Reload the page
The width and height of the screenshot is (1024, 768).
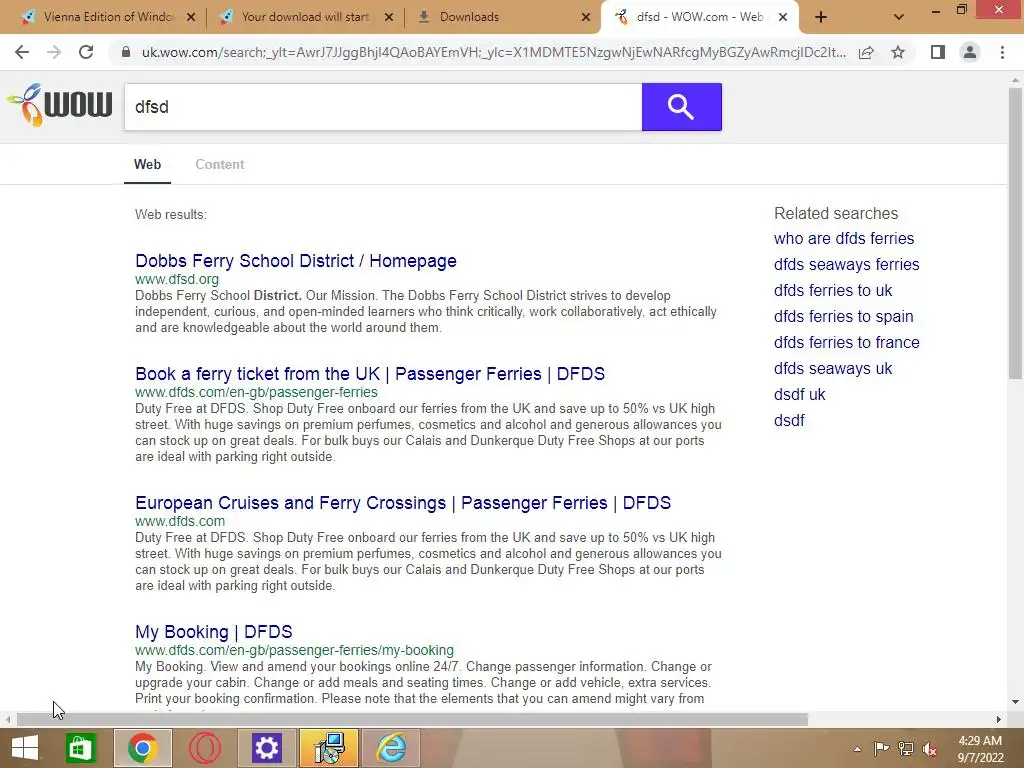[86, 52]
